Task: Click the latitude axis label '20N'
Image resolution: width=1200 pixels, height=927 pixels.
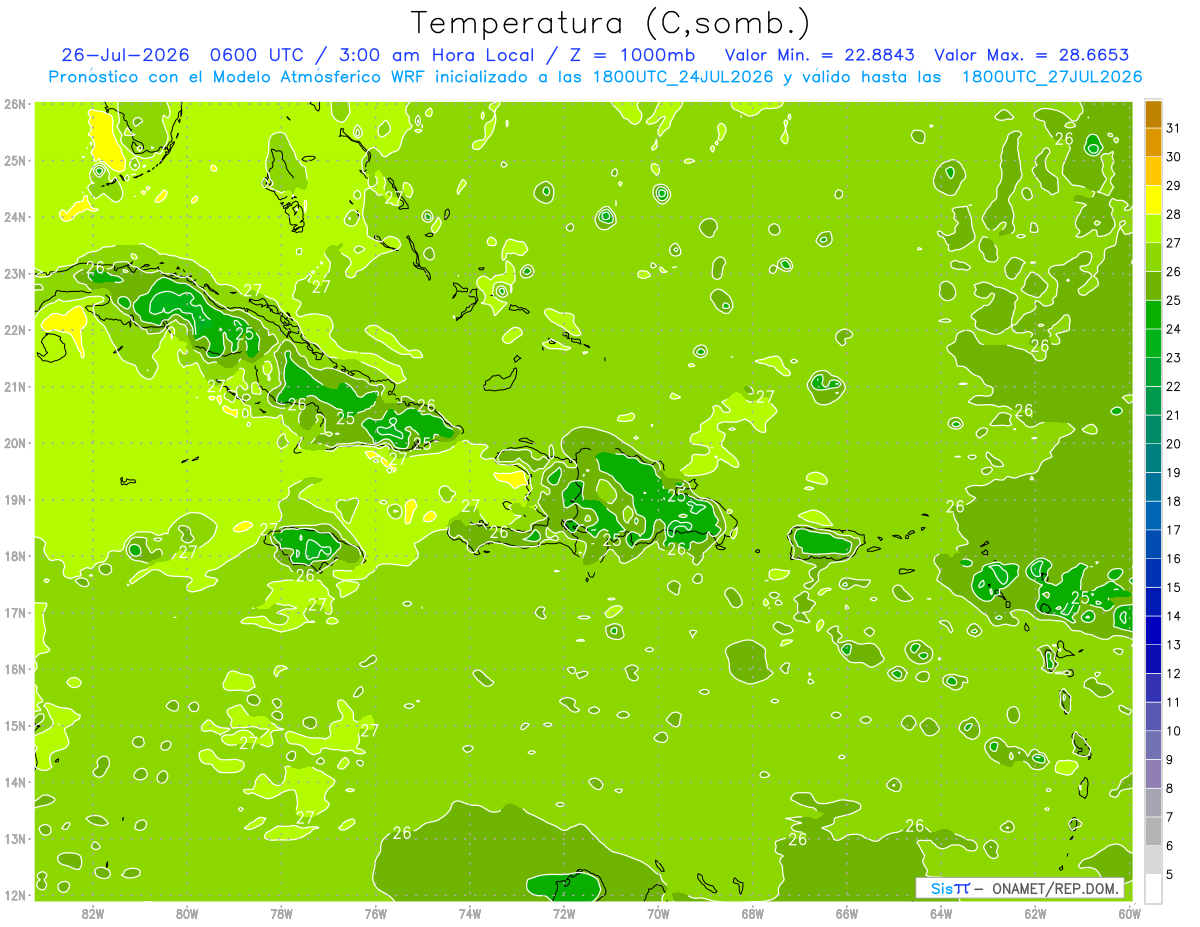Action: [14, 443]
